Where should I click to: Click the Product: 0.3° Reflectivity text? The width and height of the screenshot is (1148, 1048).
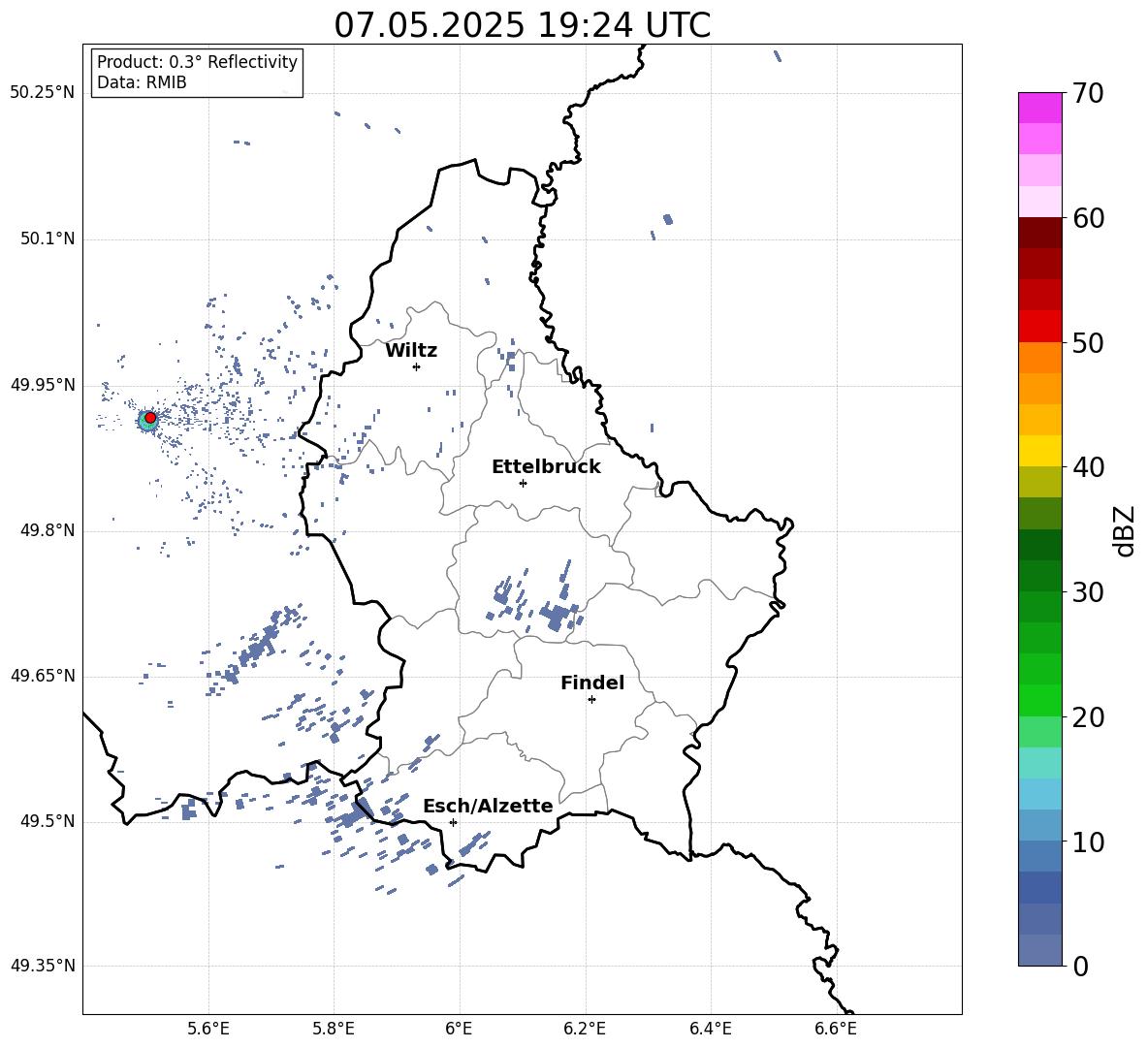[197, 62]
